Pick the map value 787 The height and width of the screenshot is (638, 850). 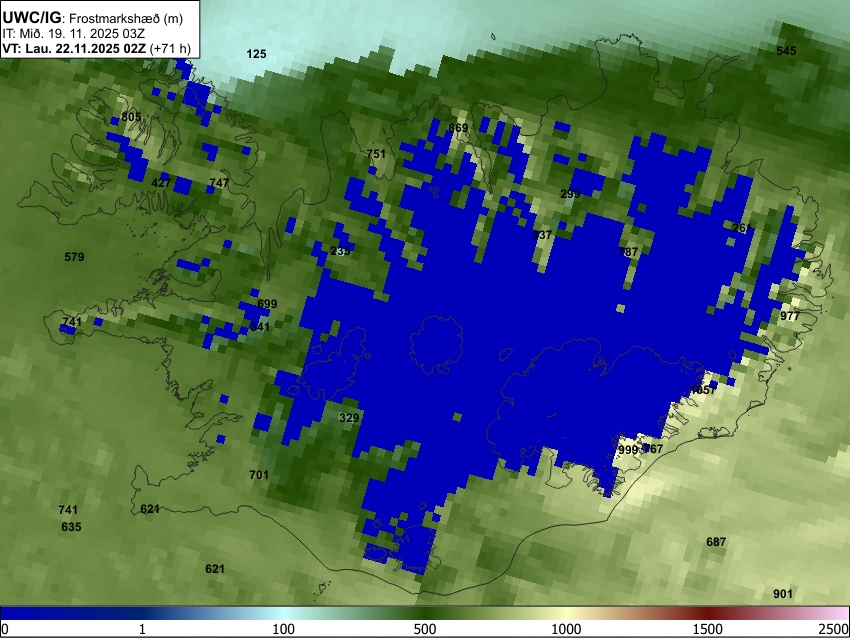628,252
